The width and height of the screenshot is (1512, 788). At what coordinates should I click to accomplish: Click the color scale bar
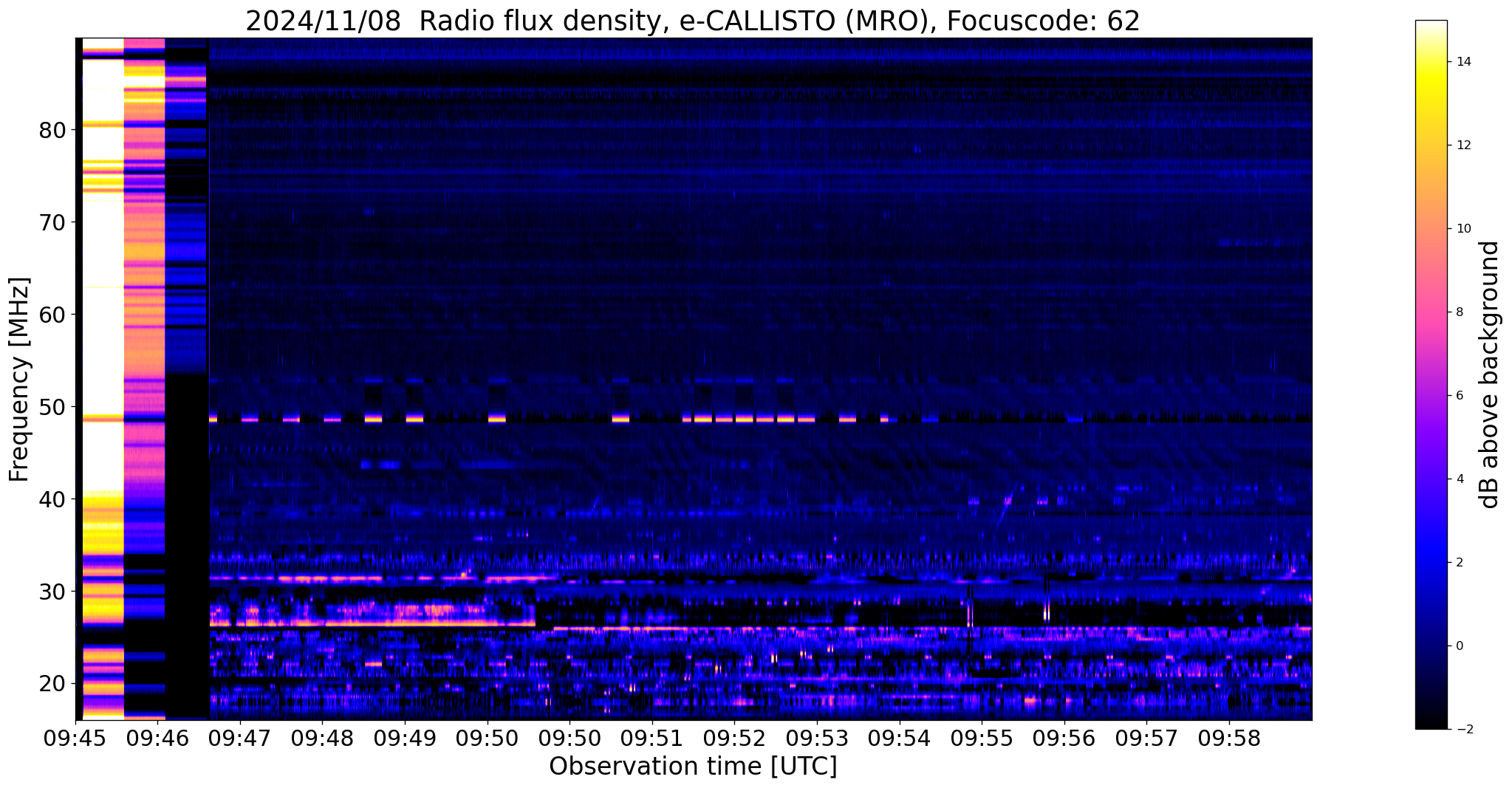pyautogui.click(x=1431, y=374)
